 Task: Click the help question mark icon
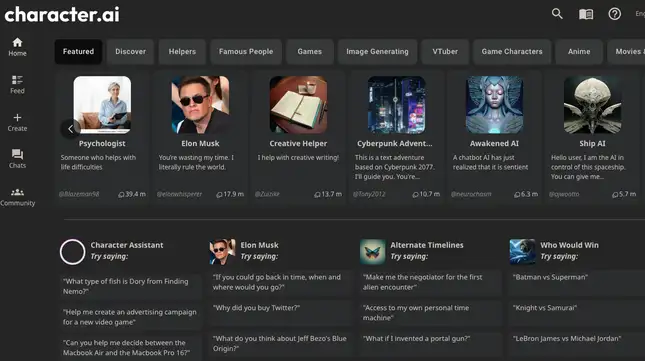click(x=615, y=14)
